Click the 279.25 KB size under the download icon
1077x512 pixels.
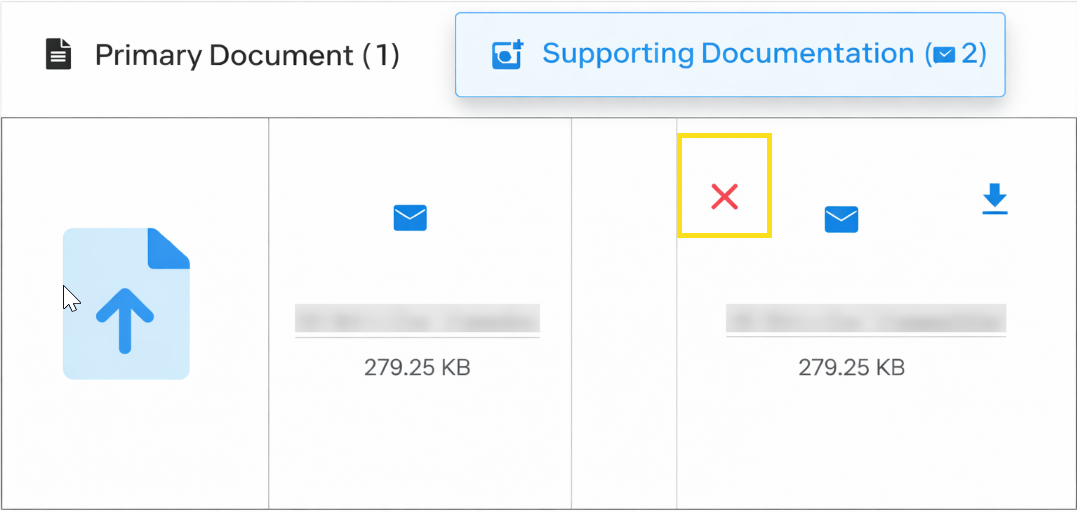(851, 368)
